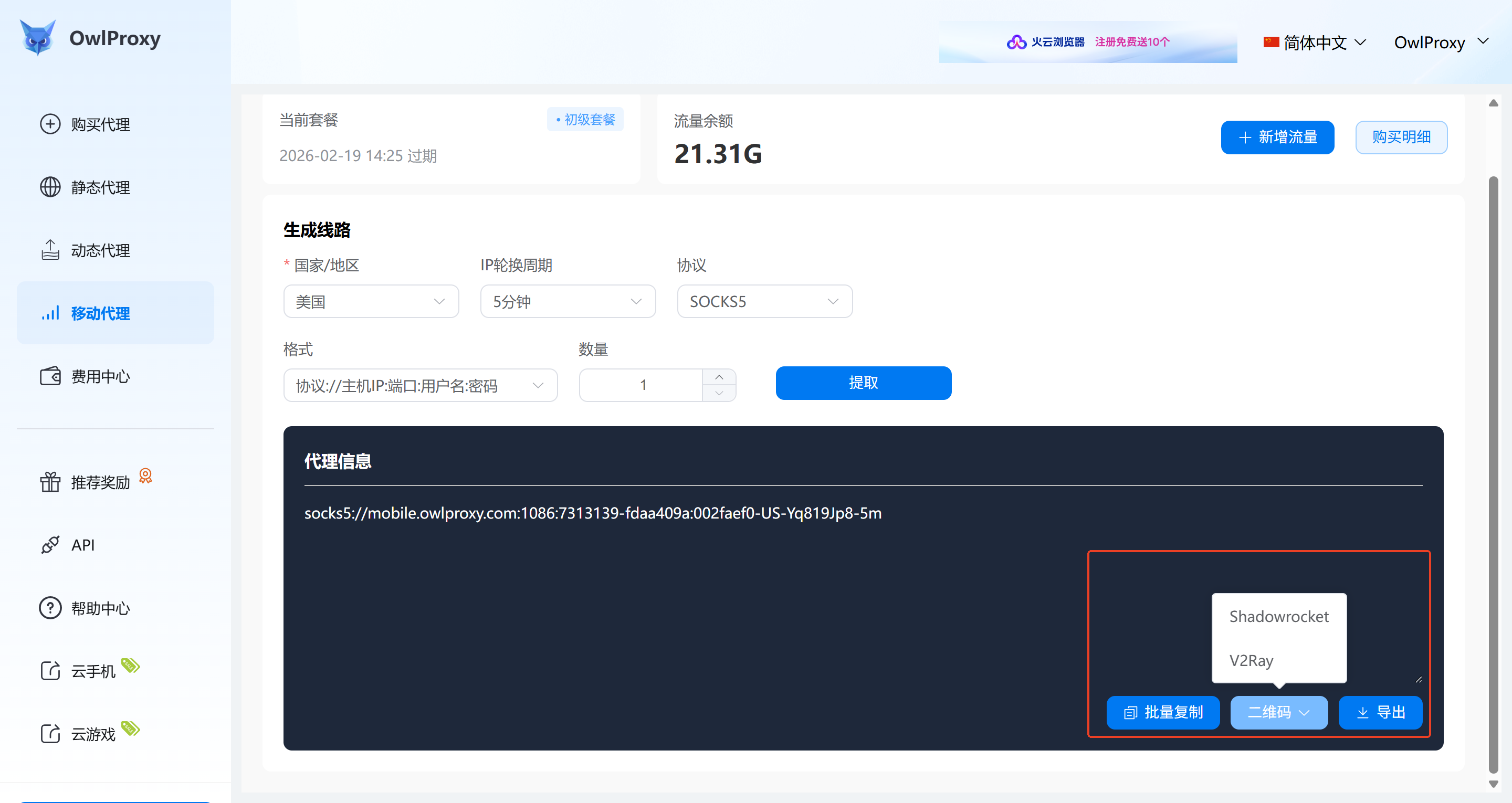Click the plug icon beside API
Screen dimensions: 1512x803
50,545
